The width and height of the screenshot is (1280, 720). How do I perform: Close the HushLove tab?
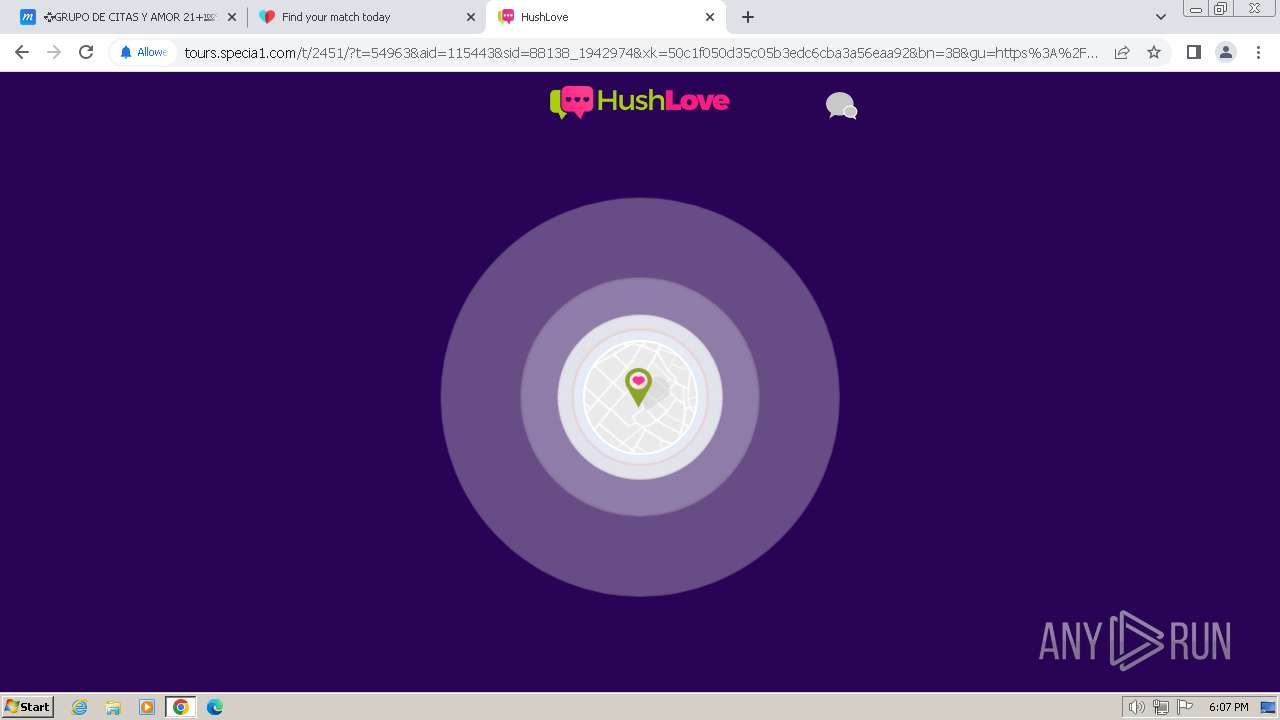click(710, 17)
